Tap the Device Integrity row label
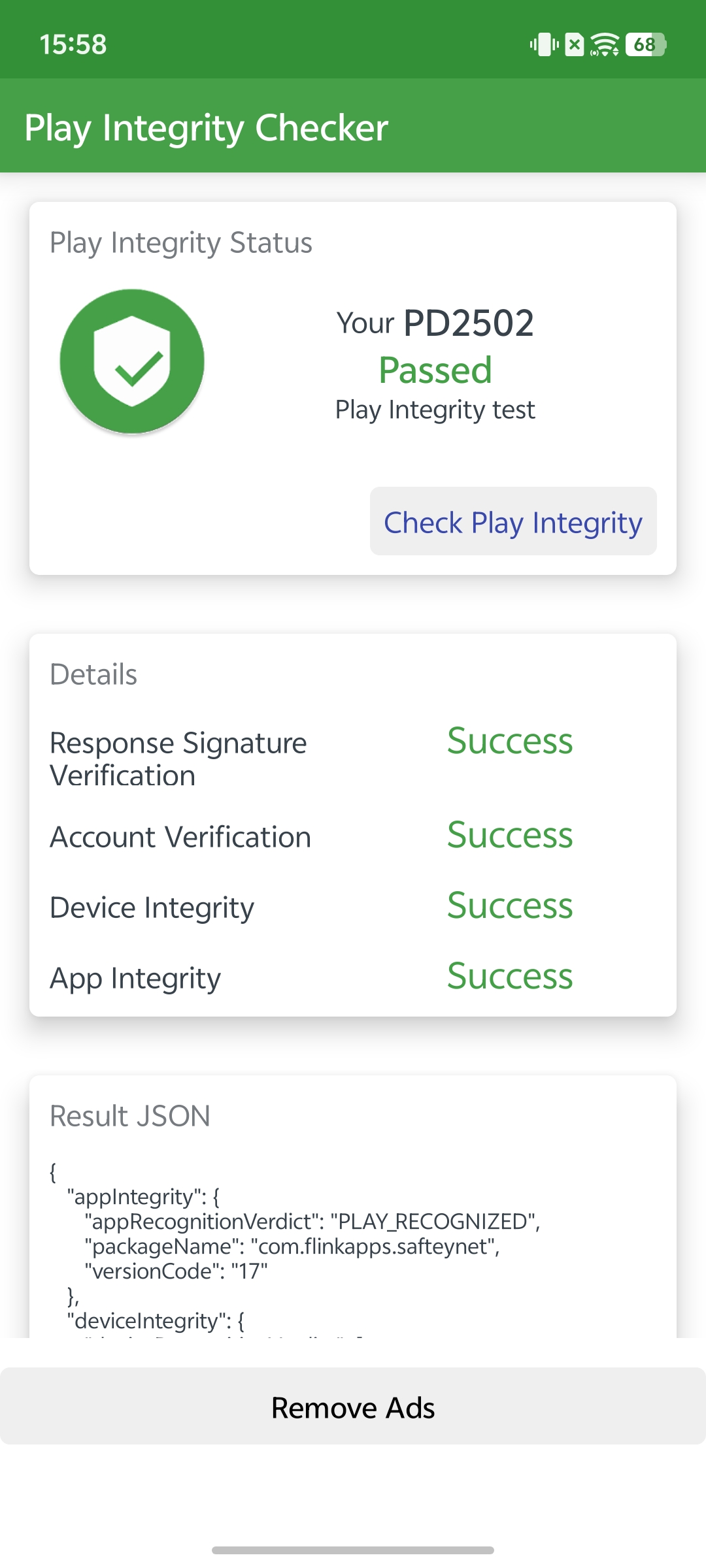 point(152,907)
